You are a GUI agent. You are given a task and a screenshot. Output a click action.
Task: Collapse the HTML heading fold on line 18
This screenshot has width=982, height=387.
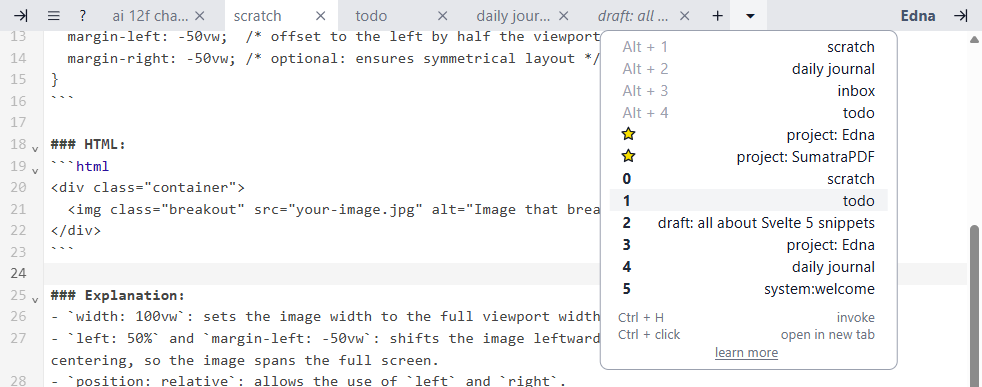[x=35, y=148]
